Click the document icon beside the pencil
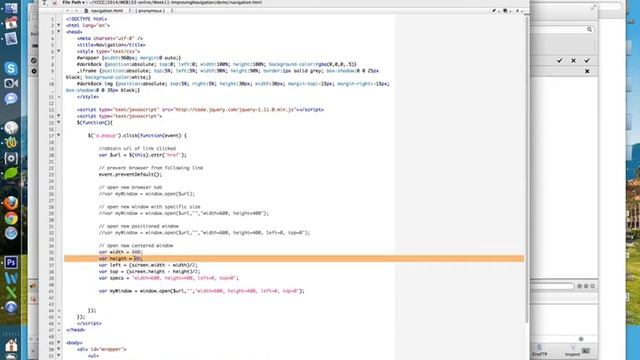 (x=505, y=11)
